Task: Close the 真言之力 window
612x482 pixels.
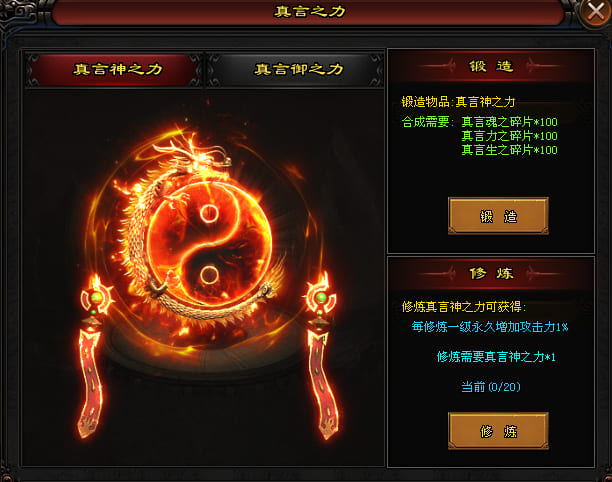Action: coord(595,12)
